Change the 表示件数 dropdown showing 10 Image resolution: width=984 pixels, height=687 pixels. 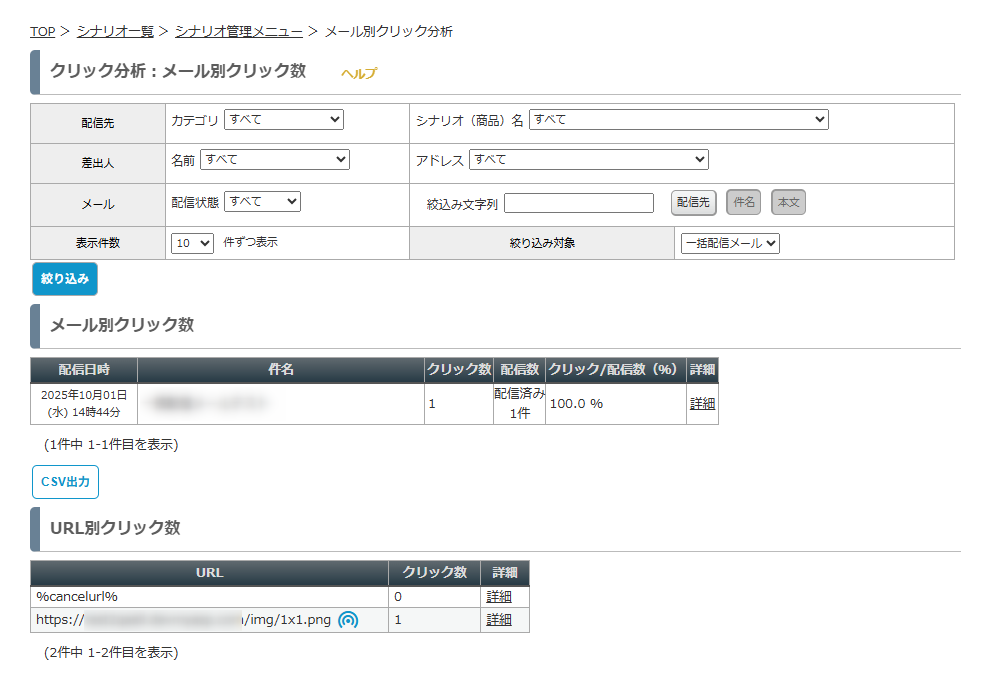point(192,243)
